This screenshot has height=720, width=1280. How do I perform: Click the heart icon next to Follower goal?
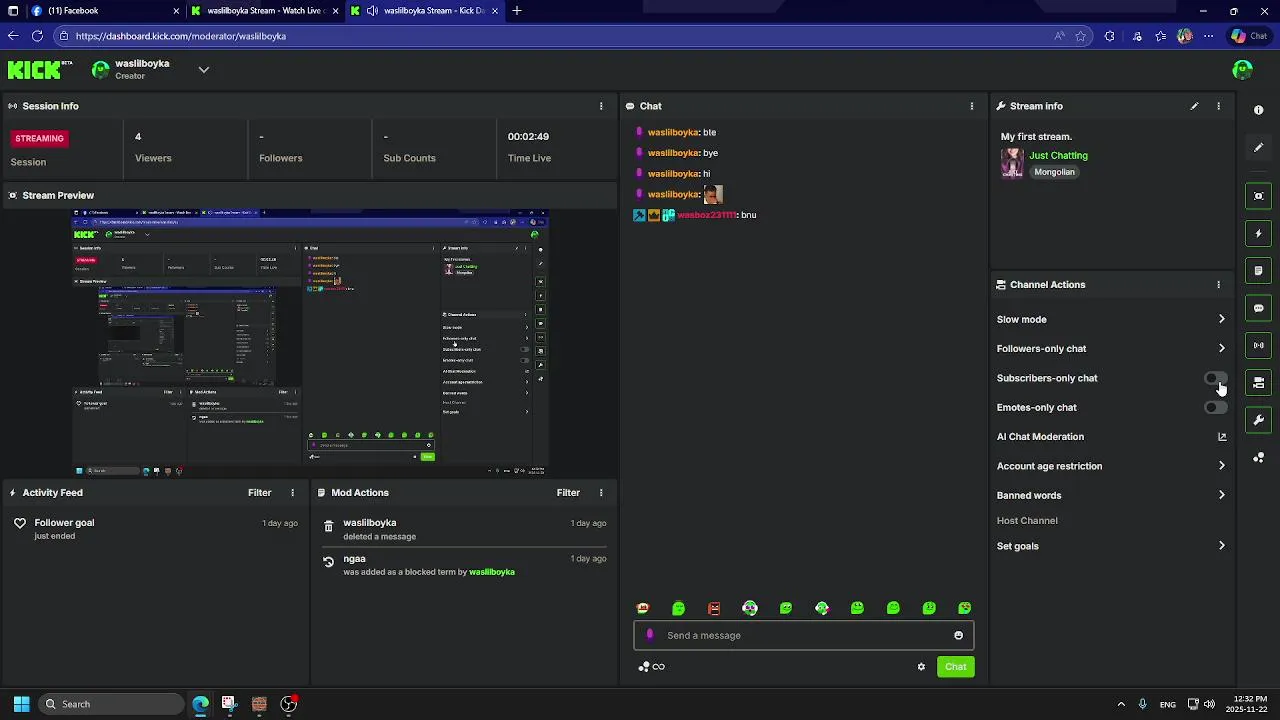[x=20, y=523]
